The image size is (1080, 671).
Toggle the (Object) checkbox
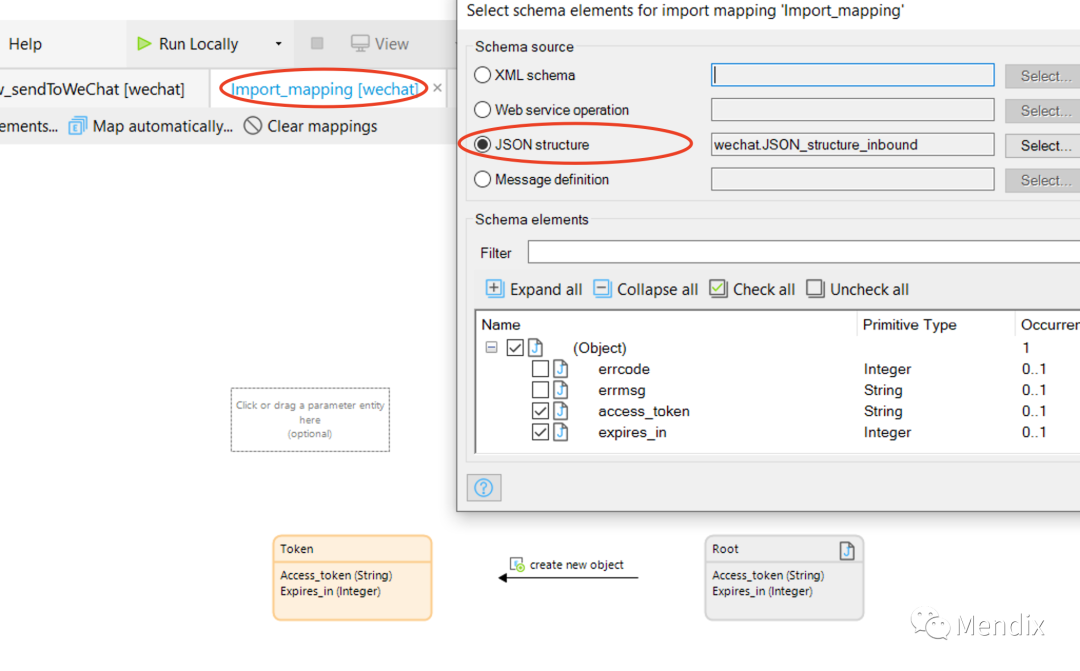[x=515, y=348]
